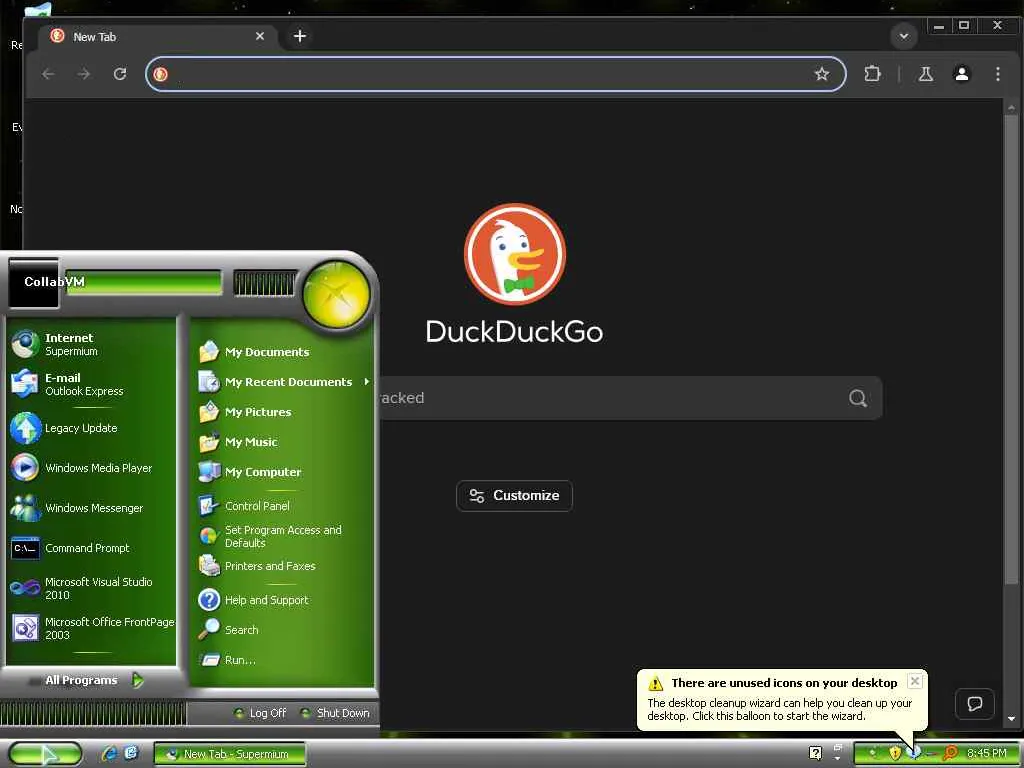Viewport: 1024px width, 768px height.
Task: Open the browser profile icon
Action: pos(961,74)
